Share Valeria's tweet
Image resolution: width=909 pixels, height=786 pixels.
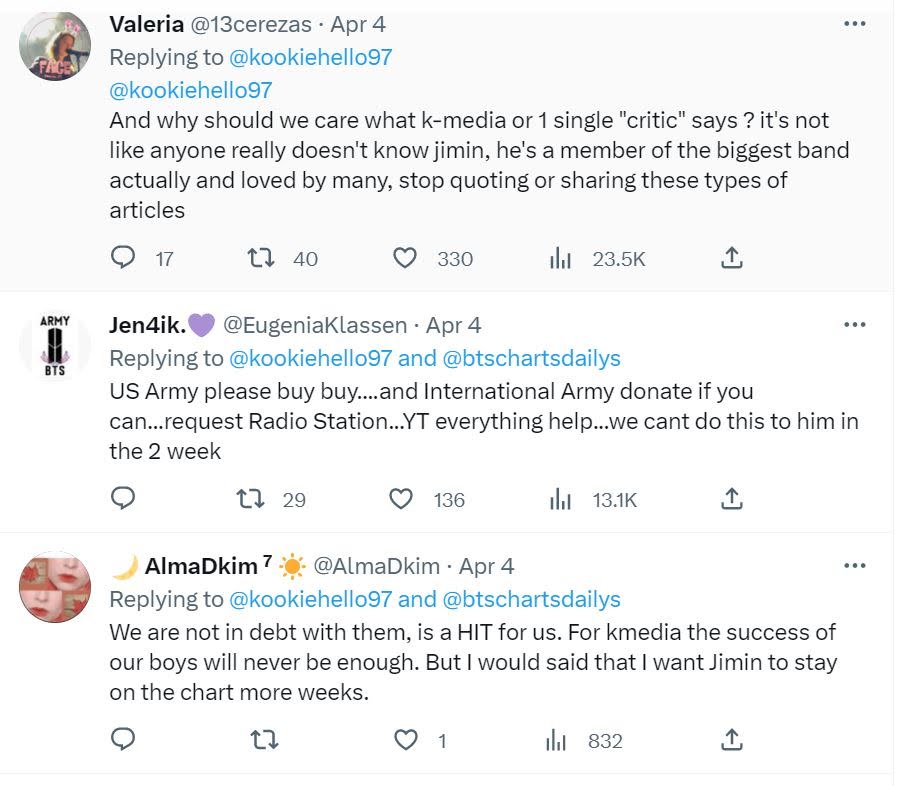pyautogui.click(x=731, y=258)
